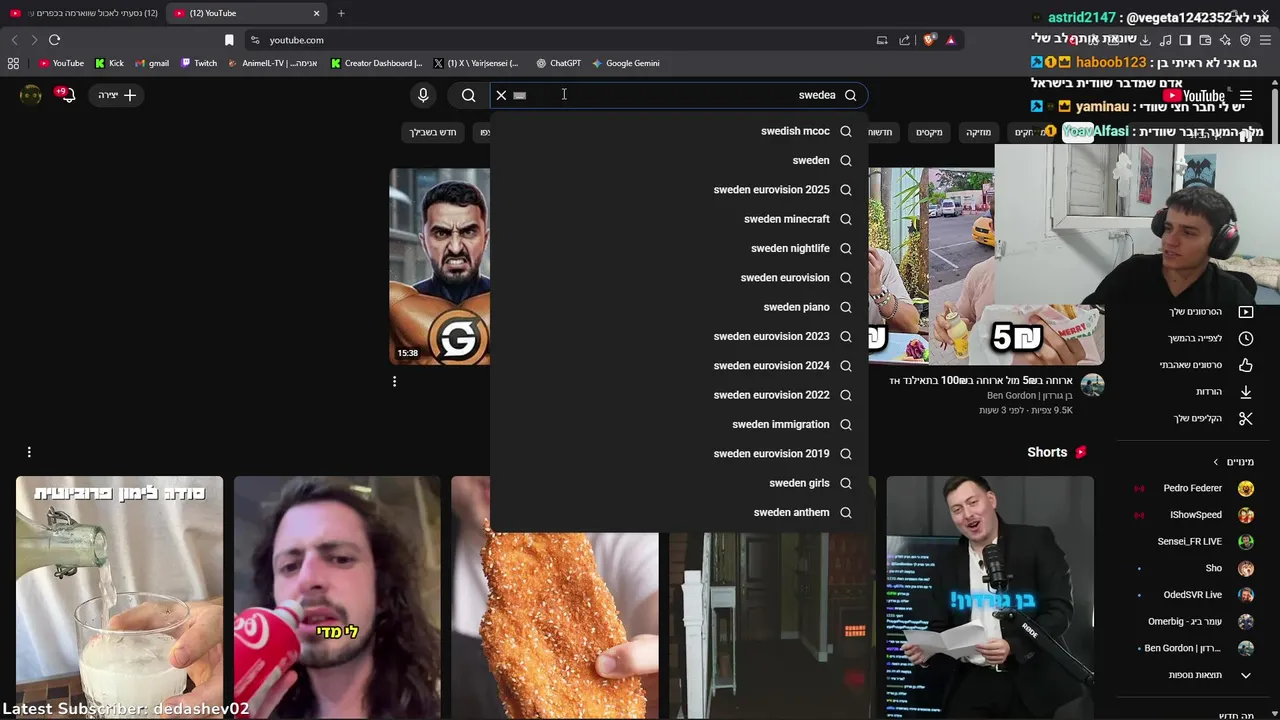
Task: Open the YouTube hamburger guide menu
Action: 1246,96
